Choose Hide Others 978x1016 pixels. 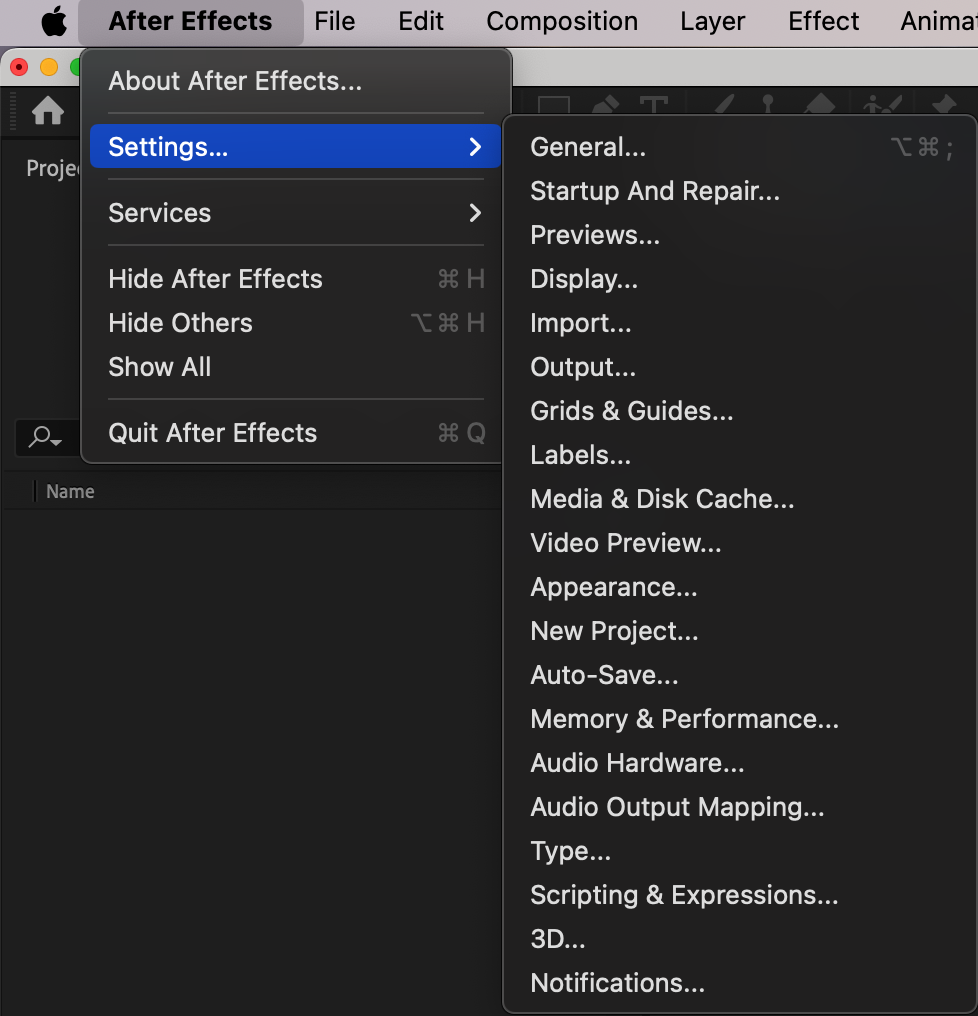coord(181,323)
